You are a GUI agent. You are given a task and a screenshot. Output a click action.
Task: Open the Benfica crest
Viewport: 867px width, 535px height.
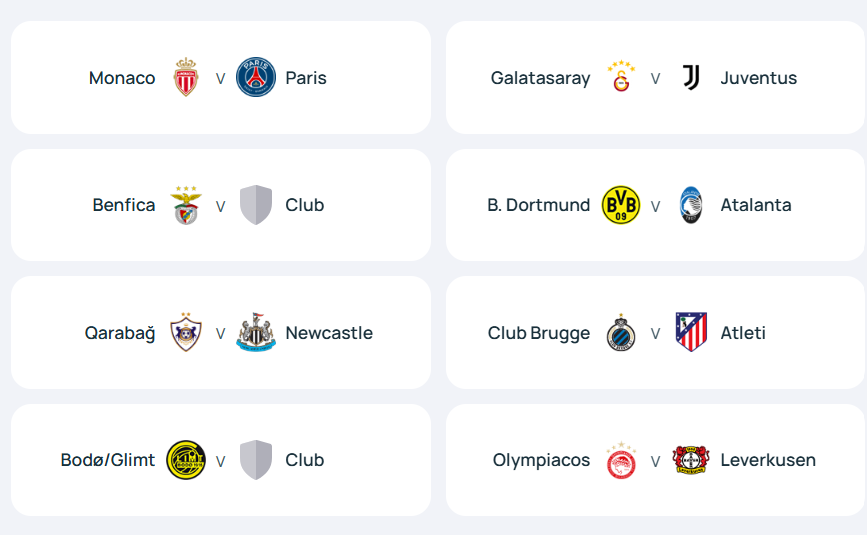pyautogui.click(x=186, y=205)
